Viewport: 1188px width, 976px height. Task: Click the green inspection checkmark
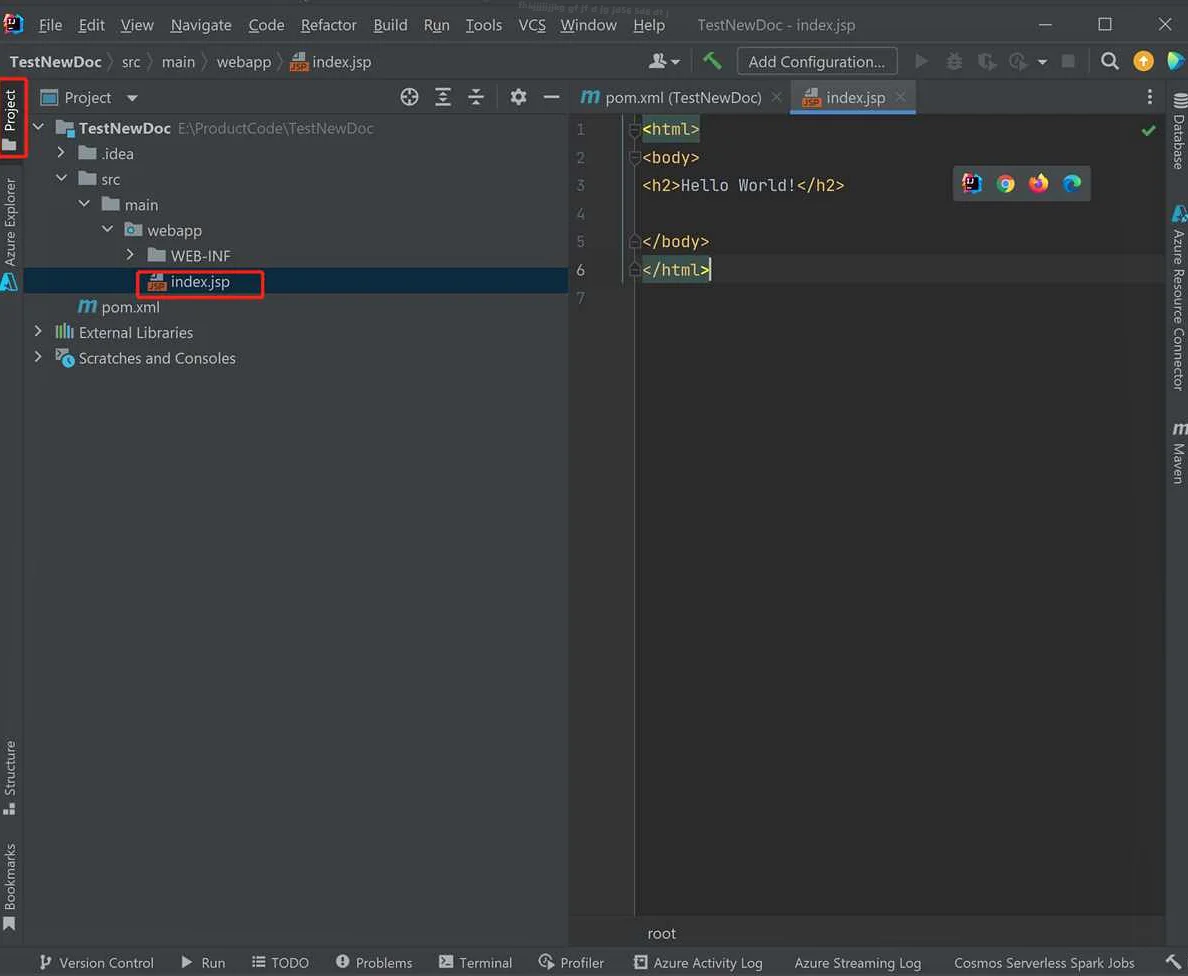(1149, 130)
